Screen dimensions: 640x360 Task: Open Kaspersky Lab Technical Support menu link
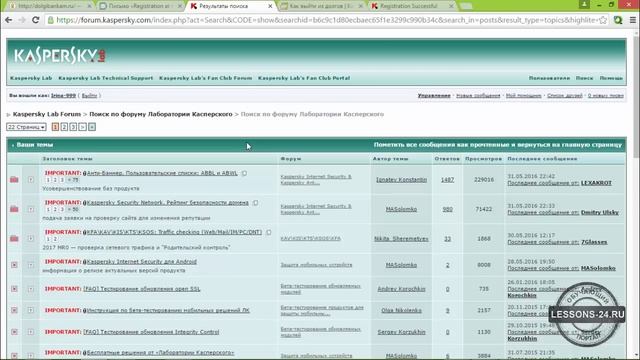(x=105, y=78)
